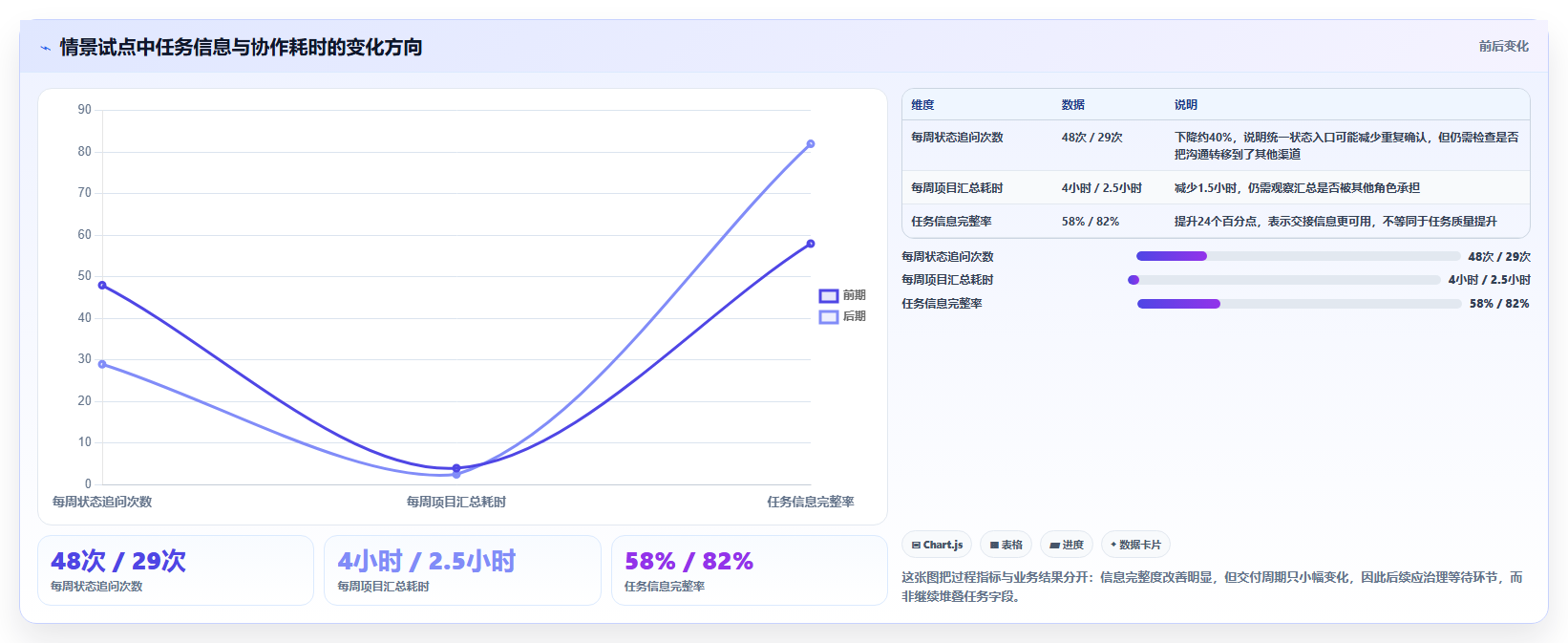Click the 前期 data point at value 58
Image resolution: width=1568 pixels, height=643 pixels.
[x=811, y=244]
